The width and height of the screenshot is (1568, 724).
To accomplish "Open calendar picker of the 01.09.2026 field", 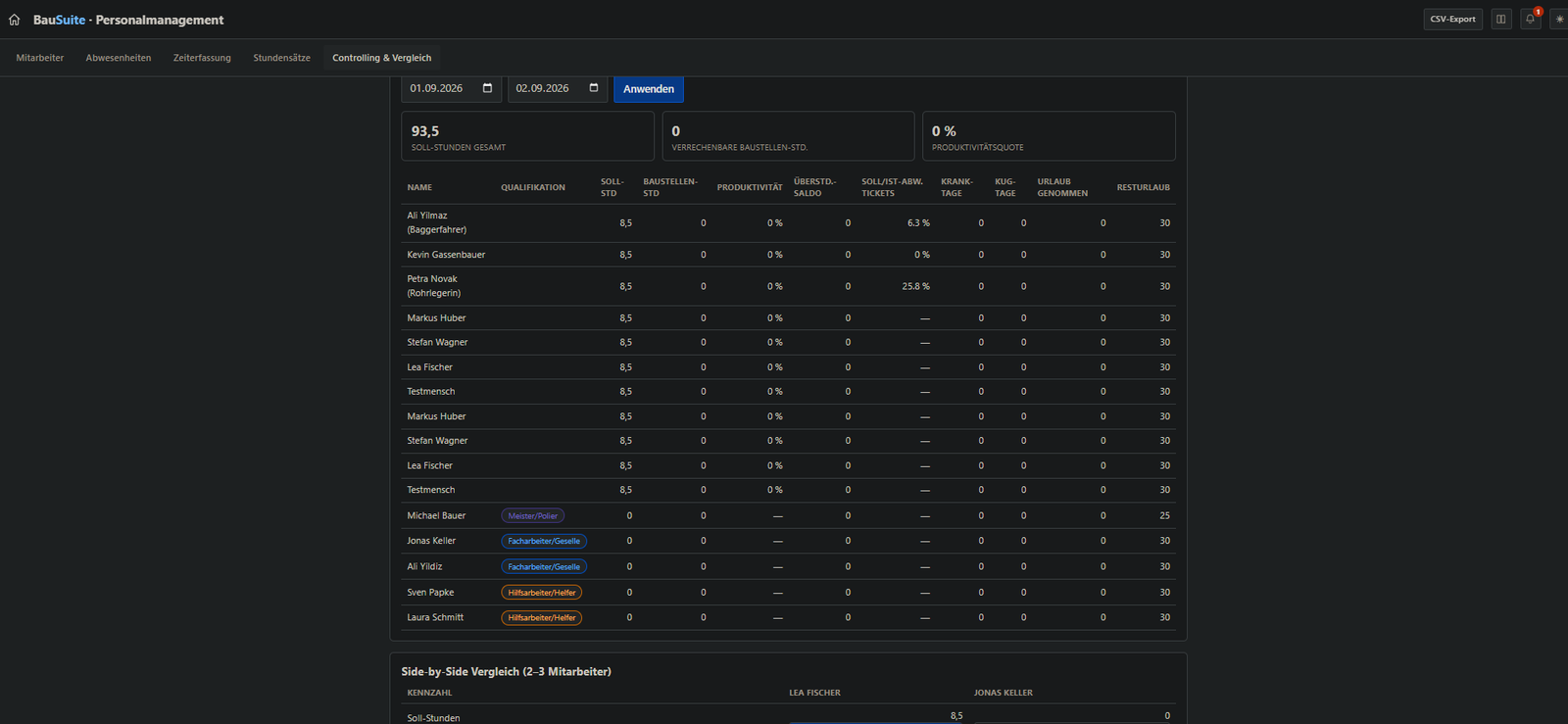I will tap(488, 88).
